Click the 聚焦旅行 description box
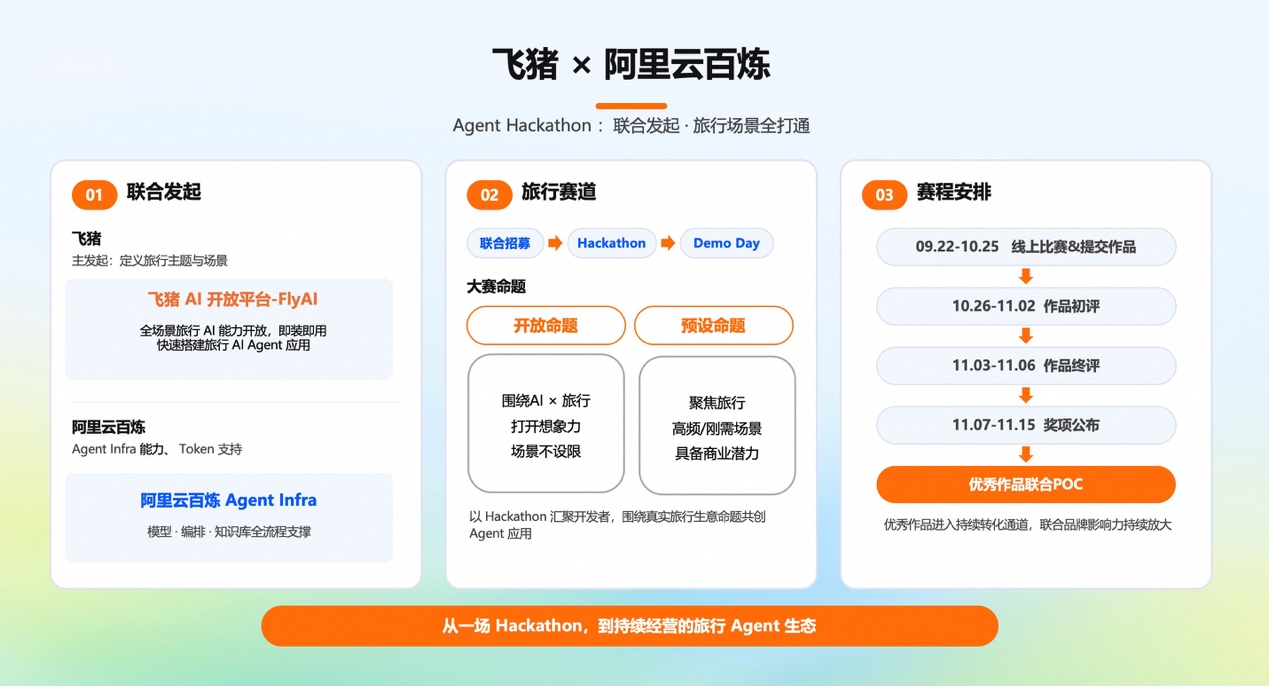The width and height of the screenshot is (1269, 686). click(x=717, y=426)
